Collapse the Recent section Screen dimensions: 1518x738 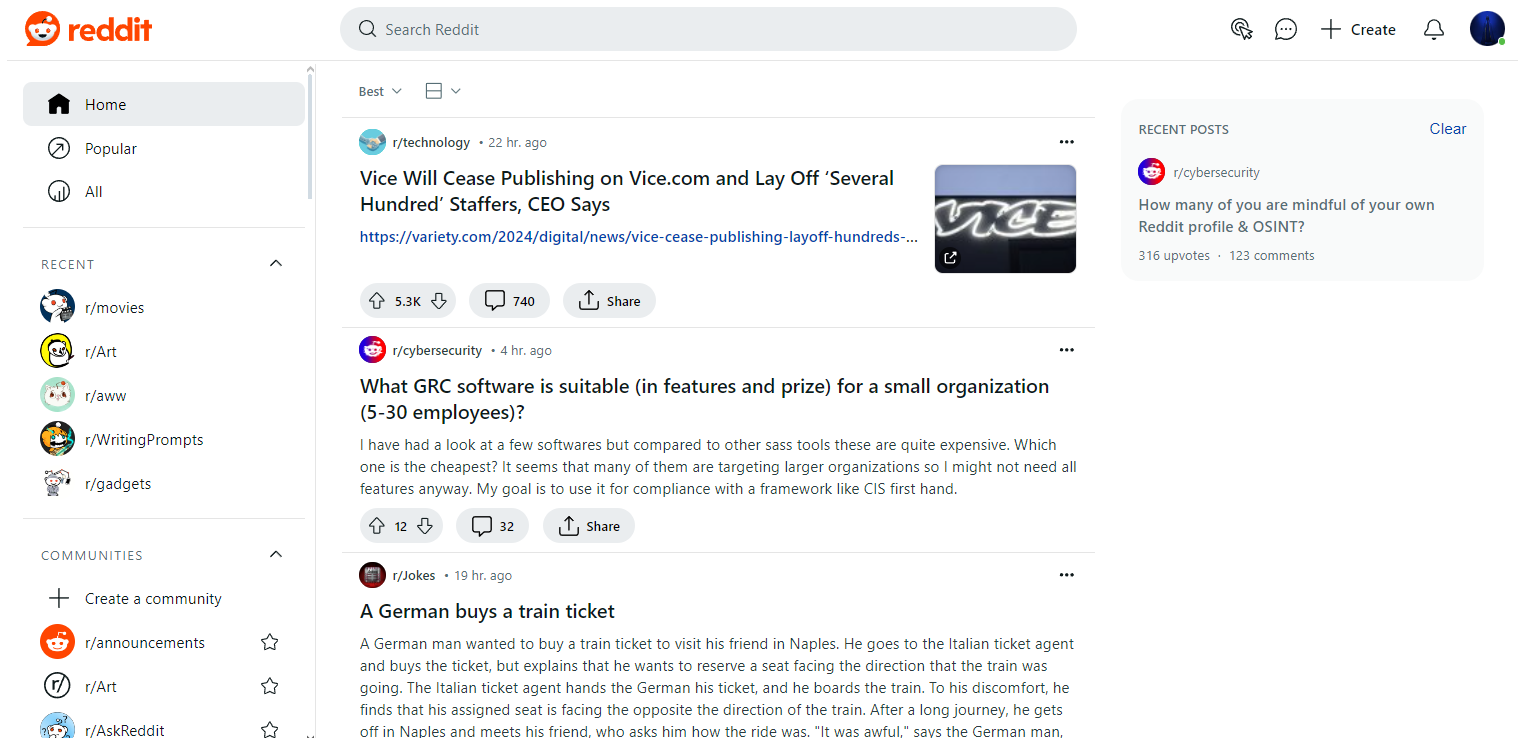[276, 264]
